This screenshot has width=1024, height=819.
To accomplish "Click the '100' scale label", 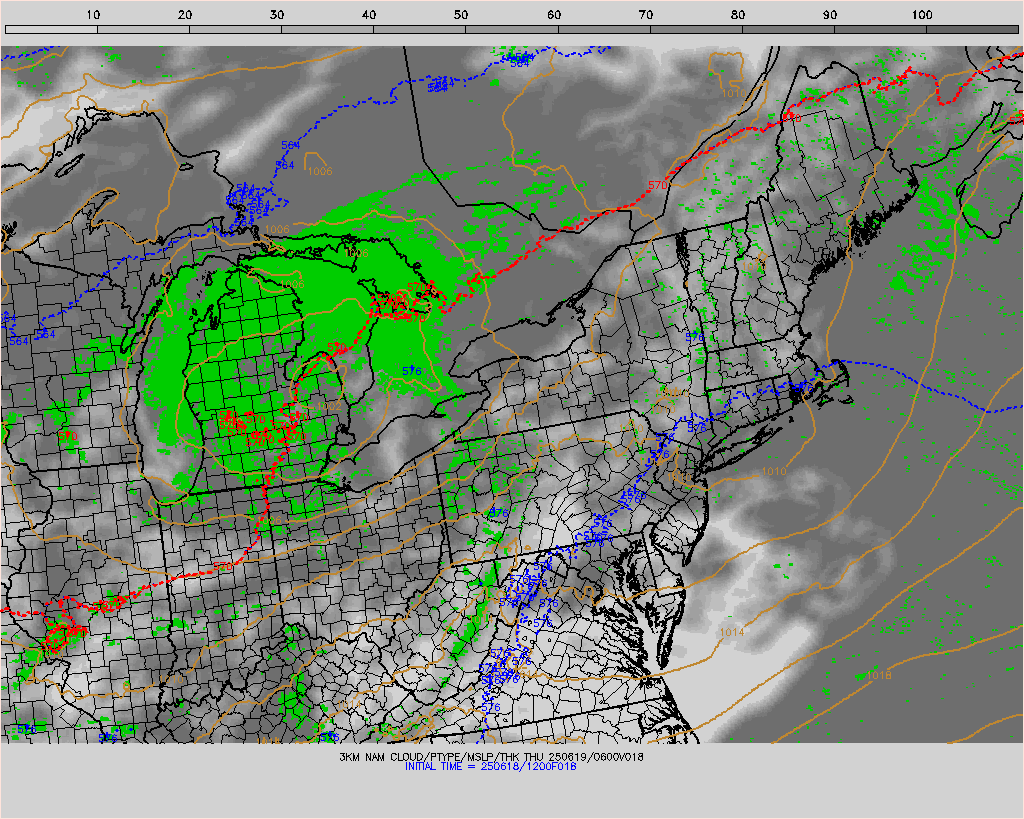I will click(921, 14).
